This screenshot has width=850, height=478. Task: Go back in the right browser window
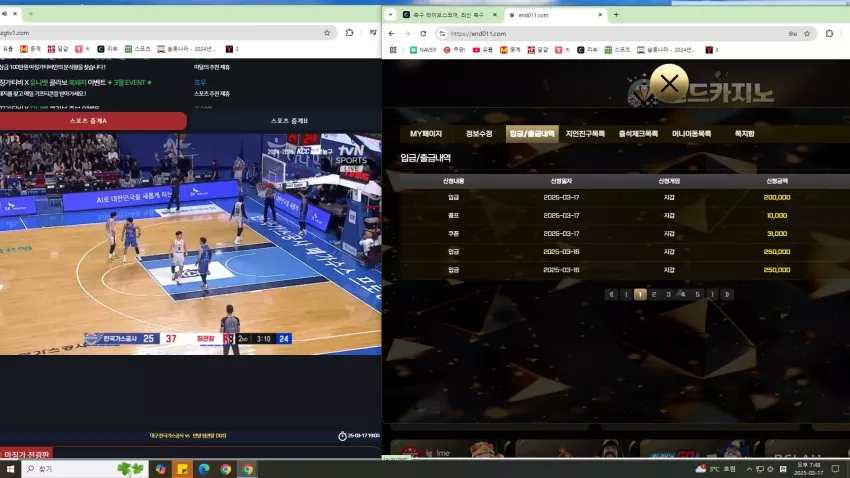[x=391, y=34]
